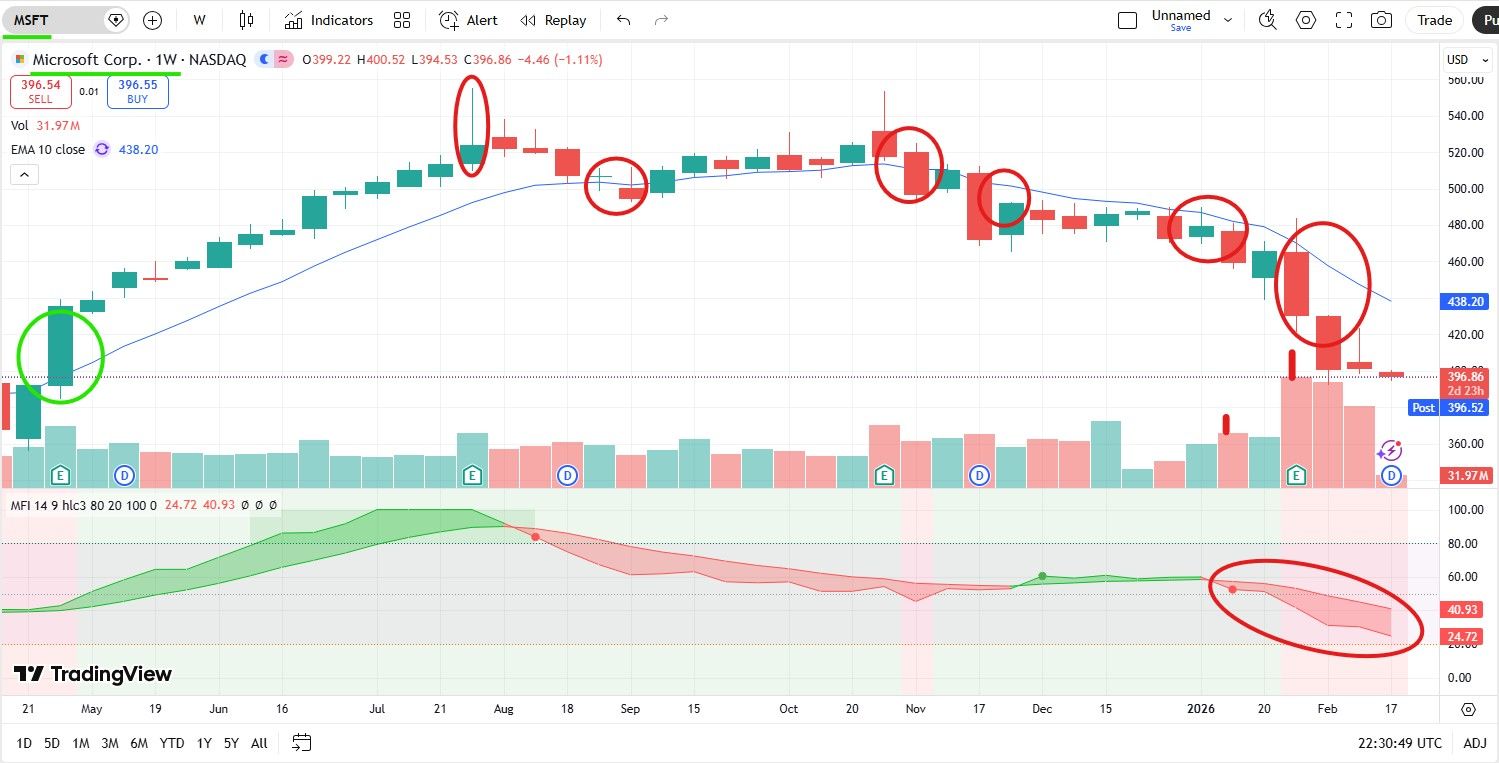The image size is (1499, 763).
Task: Undo the last chart action
Action: (x=624, y=20)
